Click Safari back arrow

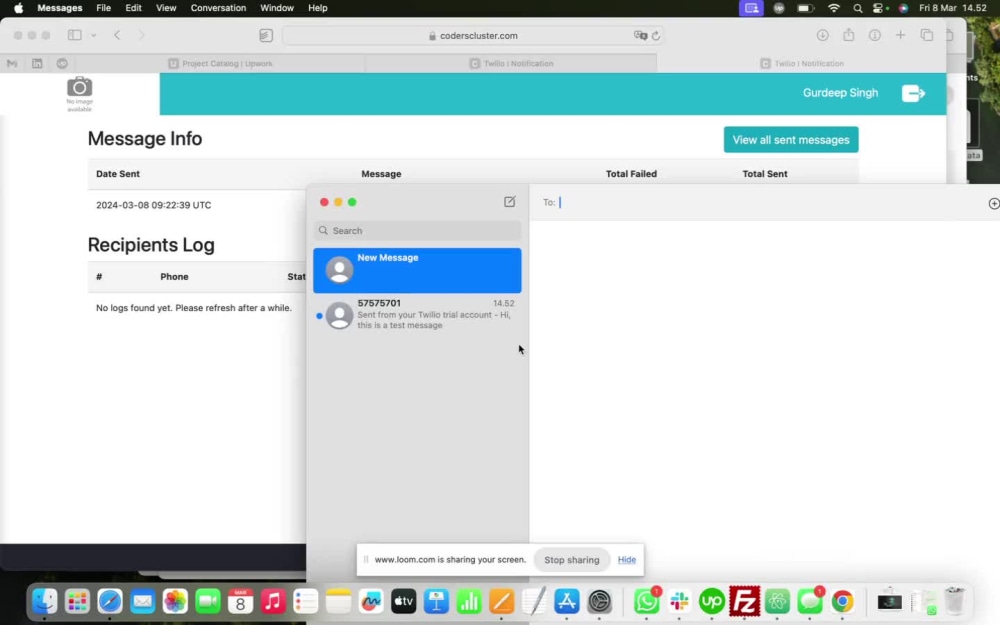tap(117, 35)
